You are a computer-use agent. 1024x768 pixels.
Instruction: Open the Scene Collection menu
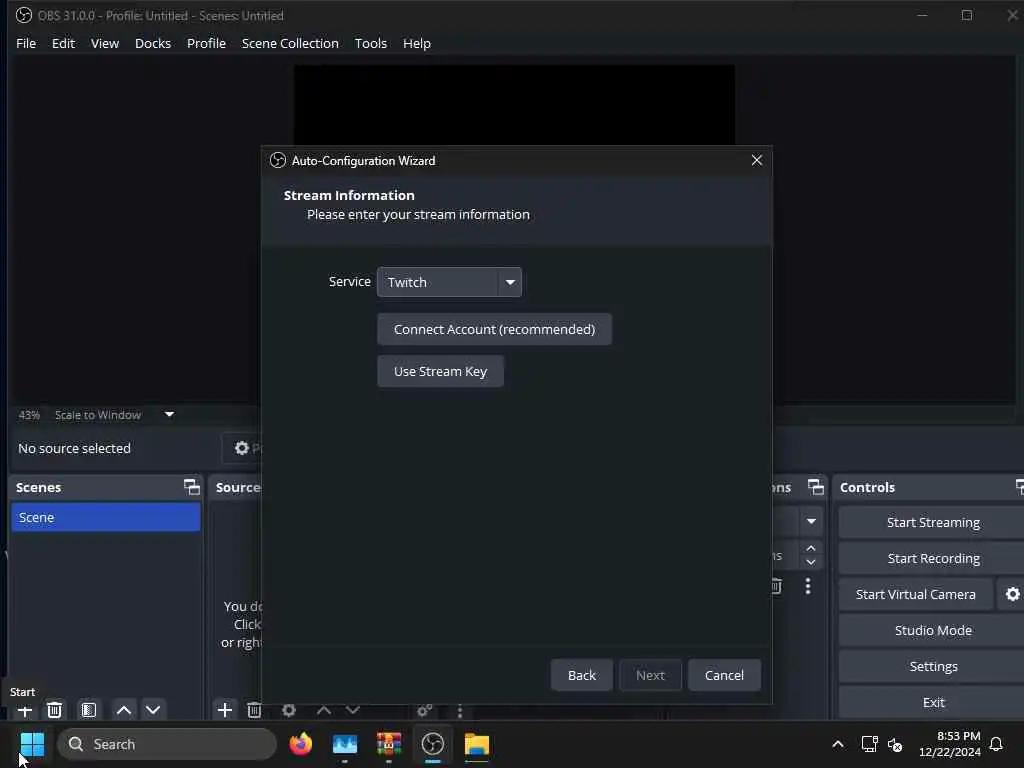click(x=290, y=43)
